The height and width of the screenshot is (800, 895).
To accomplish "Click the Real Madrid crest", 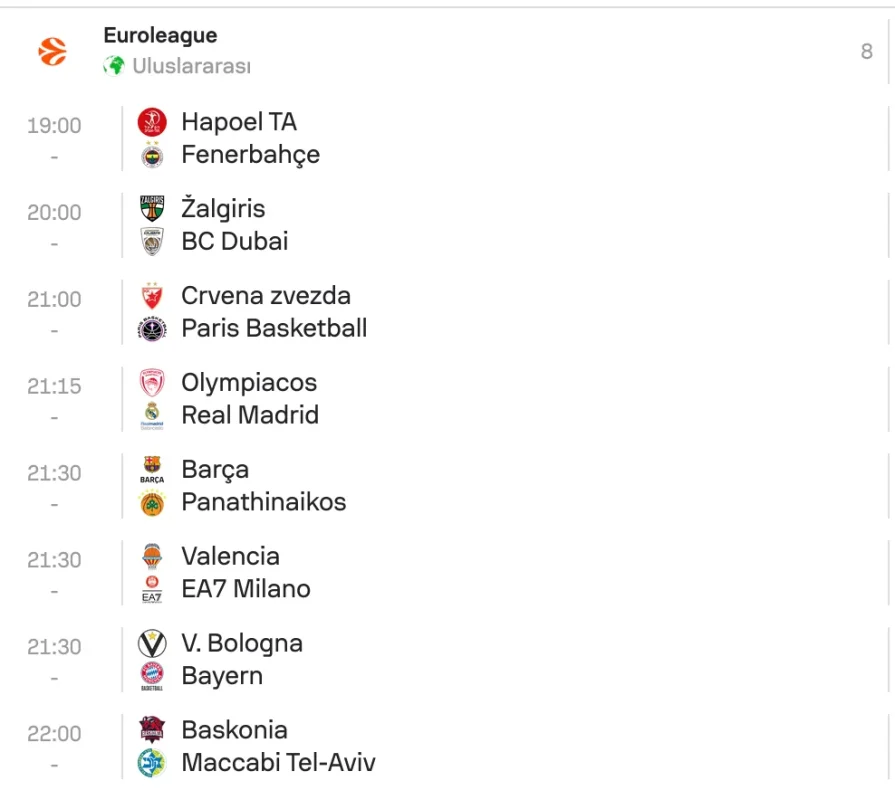I will (x=152, y=415).
